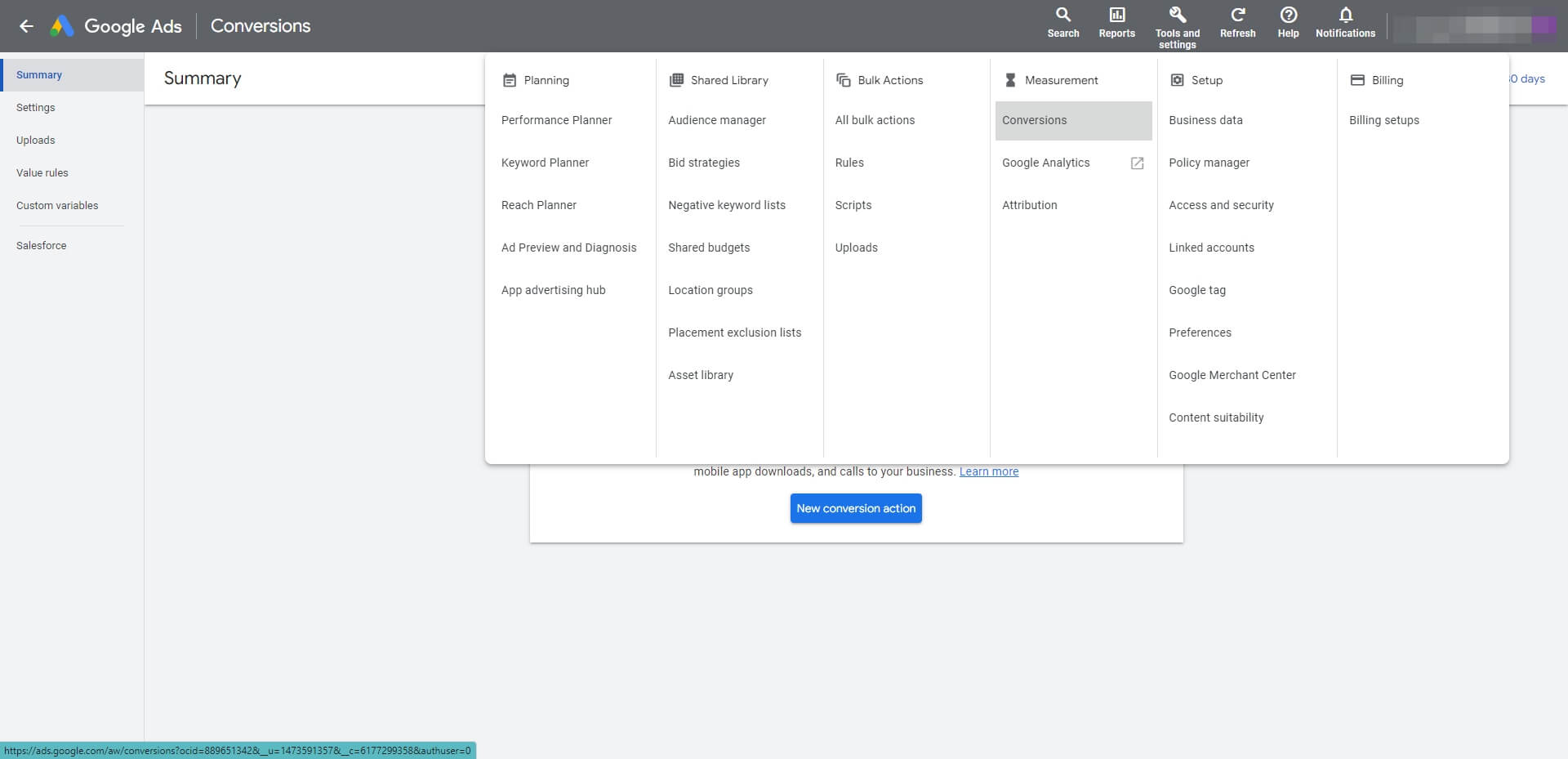Open the Notifications bell icon
The height and width of the screenshot is (759, 1568).
(x=1345, y=15)
